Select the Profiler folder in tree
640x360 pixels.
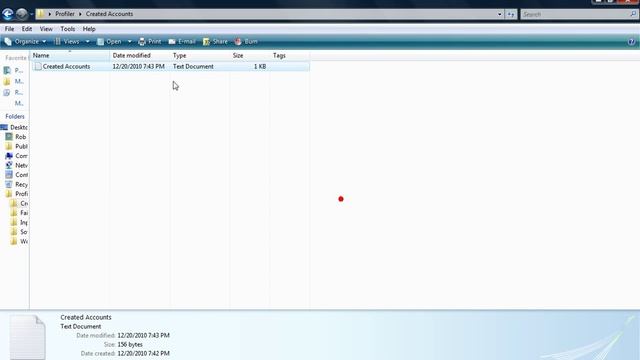coord(16,194)
